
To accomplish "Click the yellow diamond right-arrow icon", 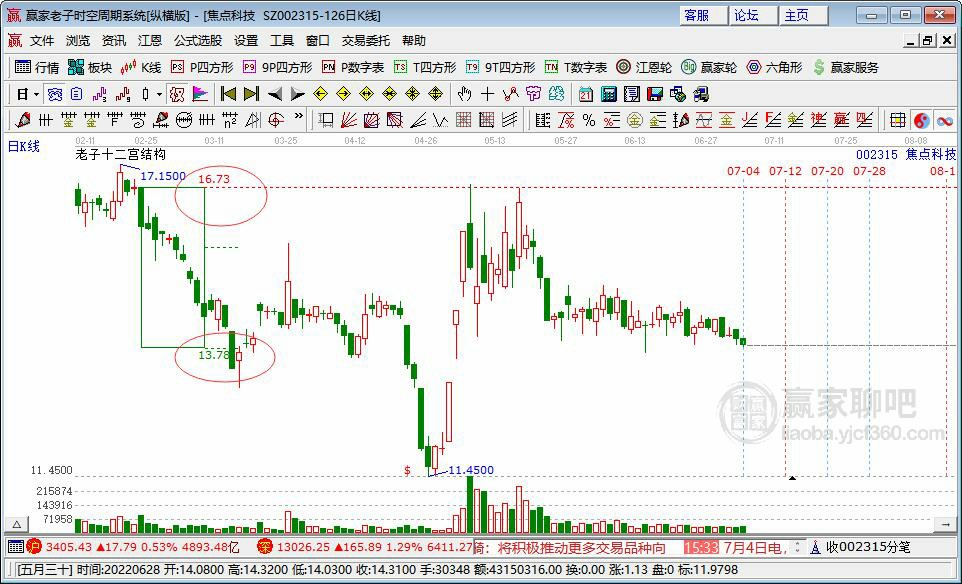I will [344, 94].
